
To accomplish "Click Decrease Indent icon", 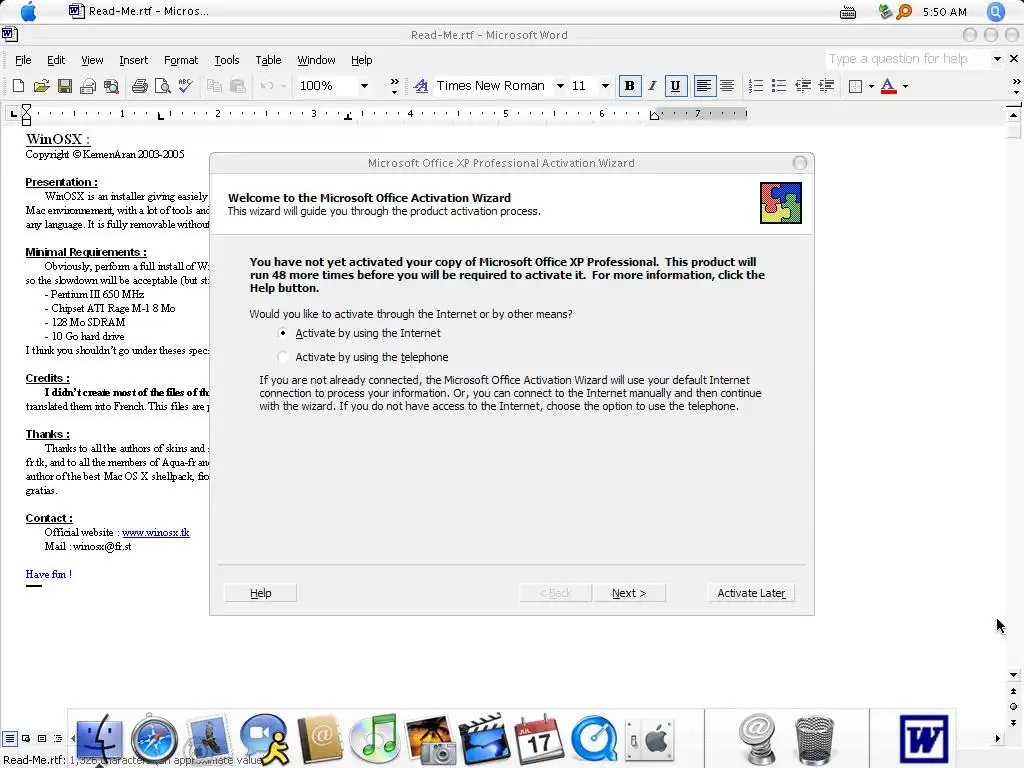I will (803, 86).
